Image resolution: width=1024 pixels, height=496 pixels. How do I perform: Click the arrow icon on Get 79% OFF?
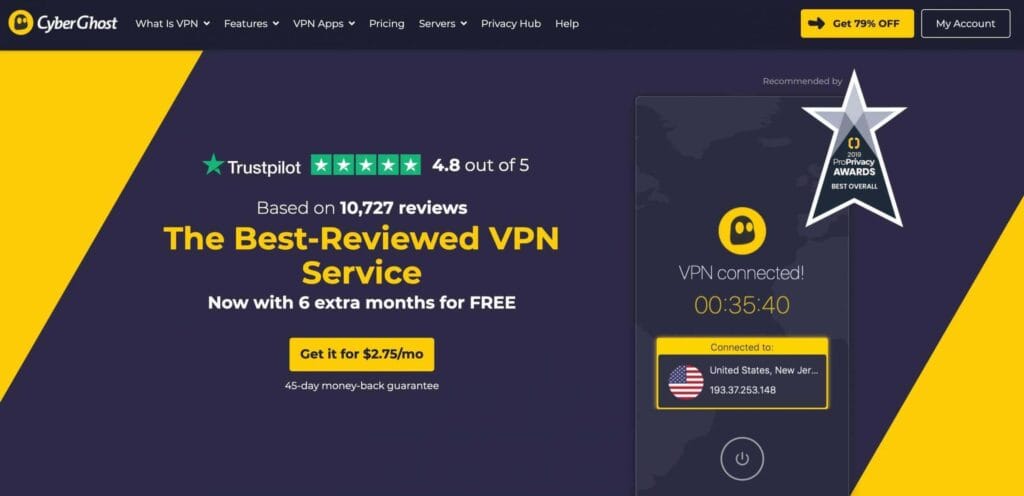816,23
